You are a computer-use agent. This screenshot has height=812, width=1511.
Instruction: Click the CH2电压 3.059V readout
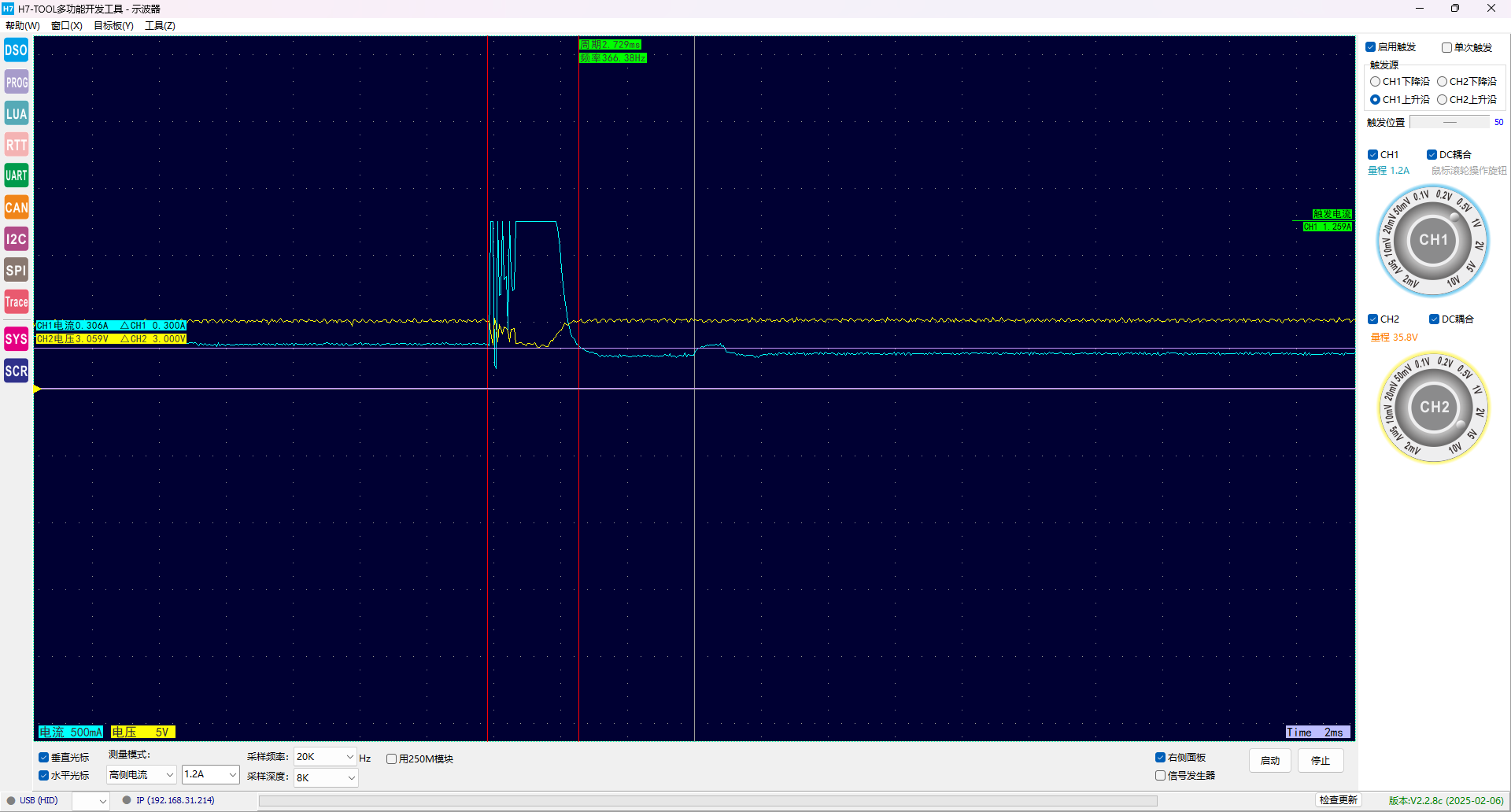pyautogui.click(x=72, y=339)
